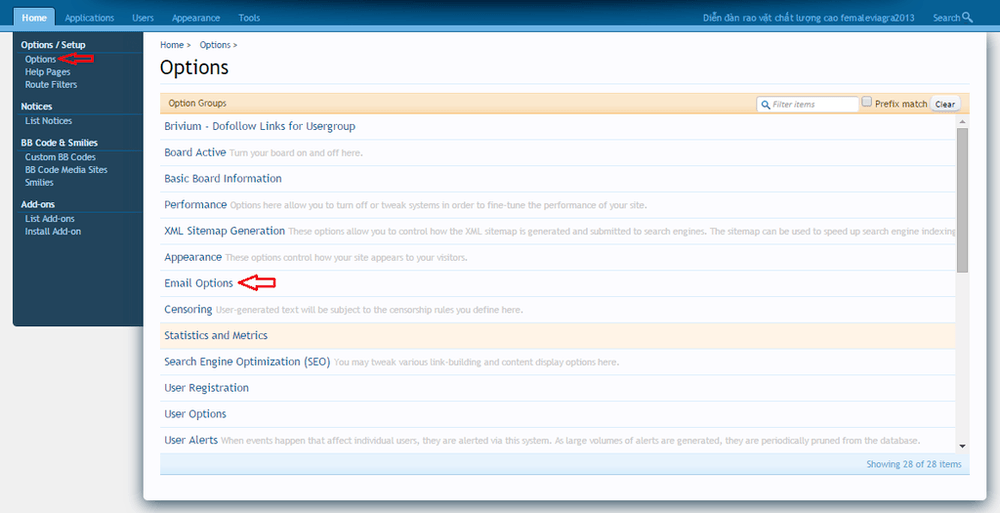The width and height of the screenshot is (1000, 513).
Task: Open the Tools tab
Action: coord(249,18)
